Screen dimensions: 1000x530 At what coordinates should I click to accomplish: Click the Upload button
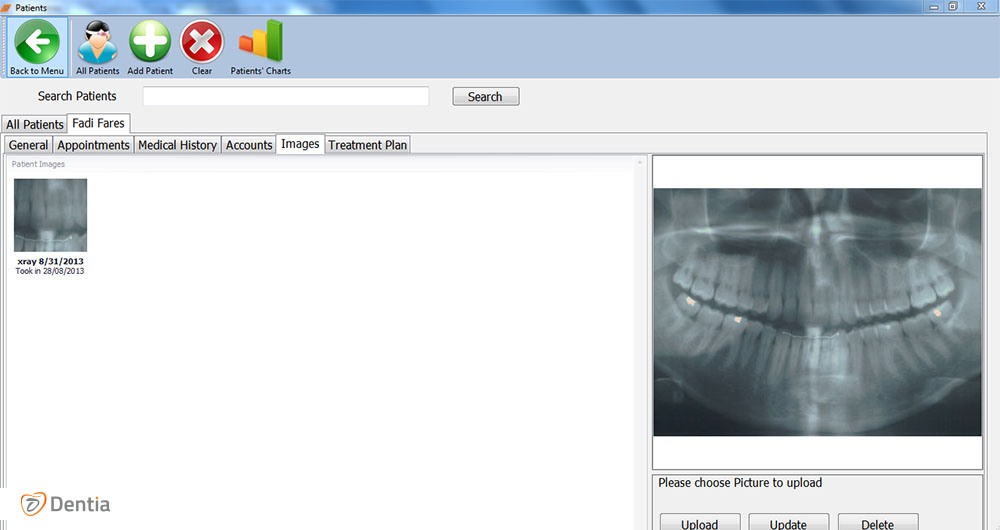[x=700, y=522]
